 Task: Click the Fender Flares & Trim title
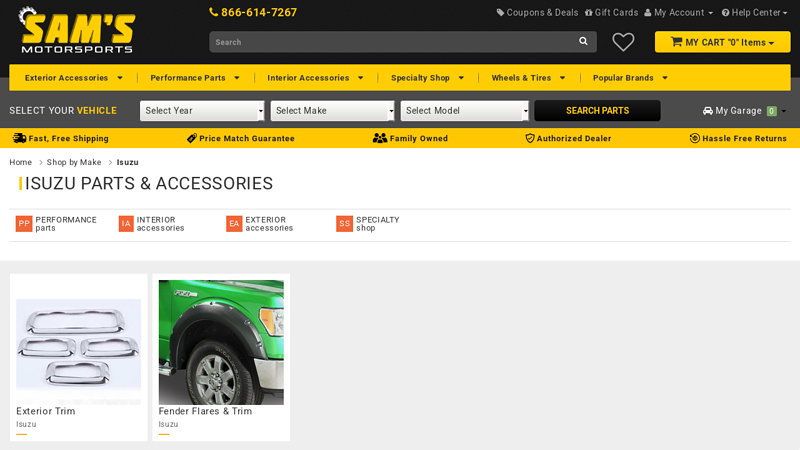tap(205, 411)
